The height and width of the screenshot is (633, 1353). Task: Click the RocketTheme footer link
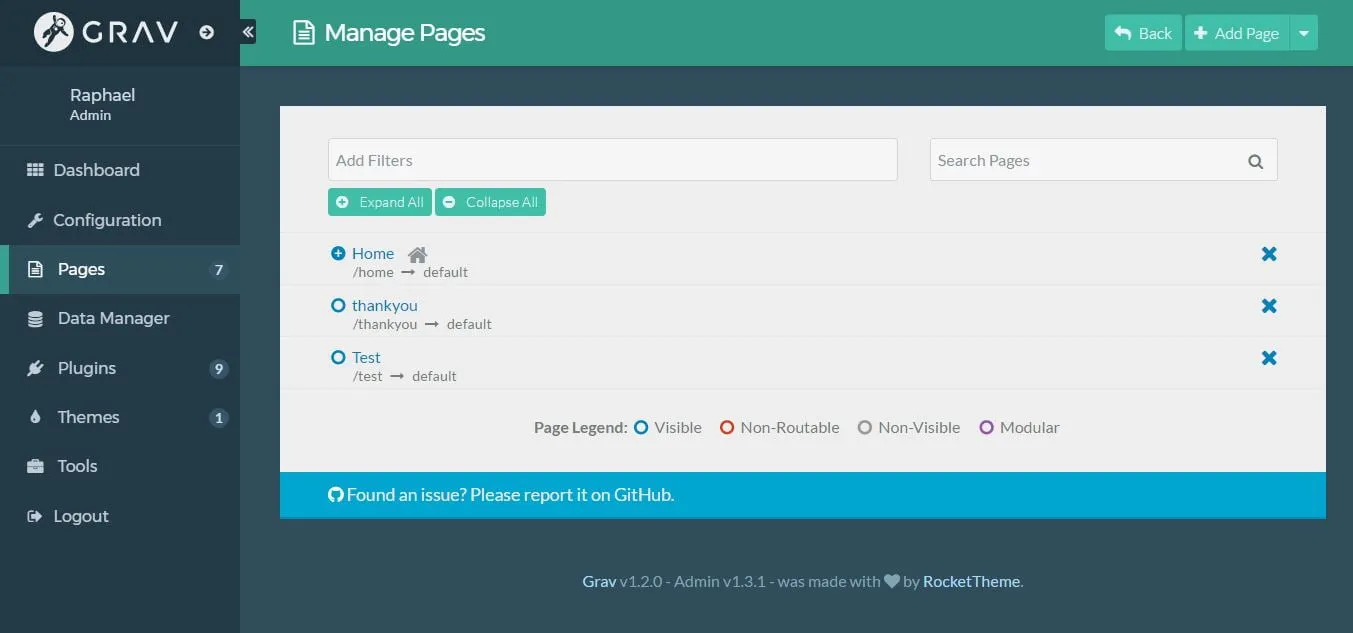click(971, 581)
